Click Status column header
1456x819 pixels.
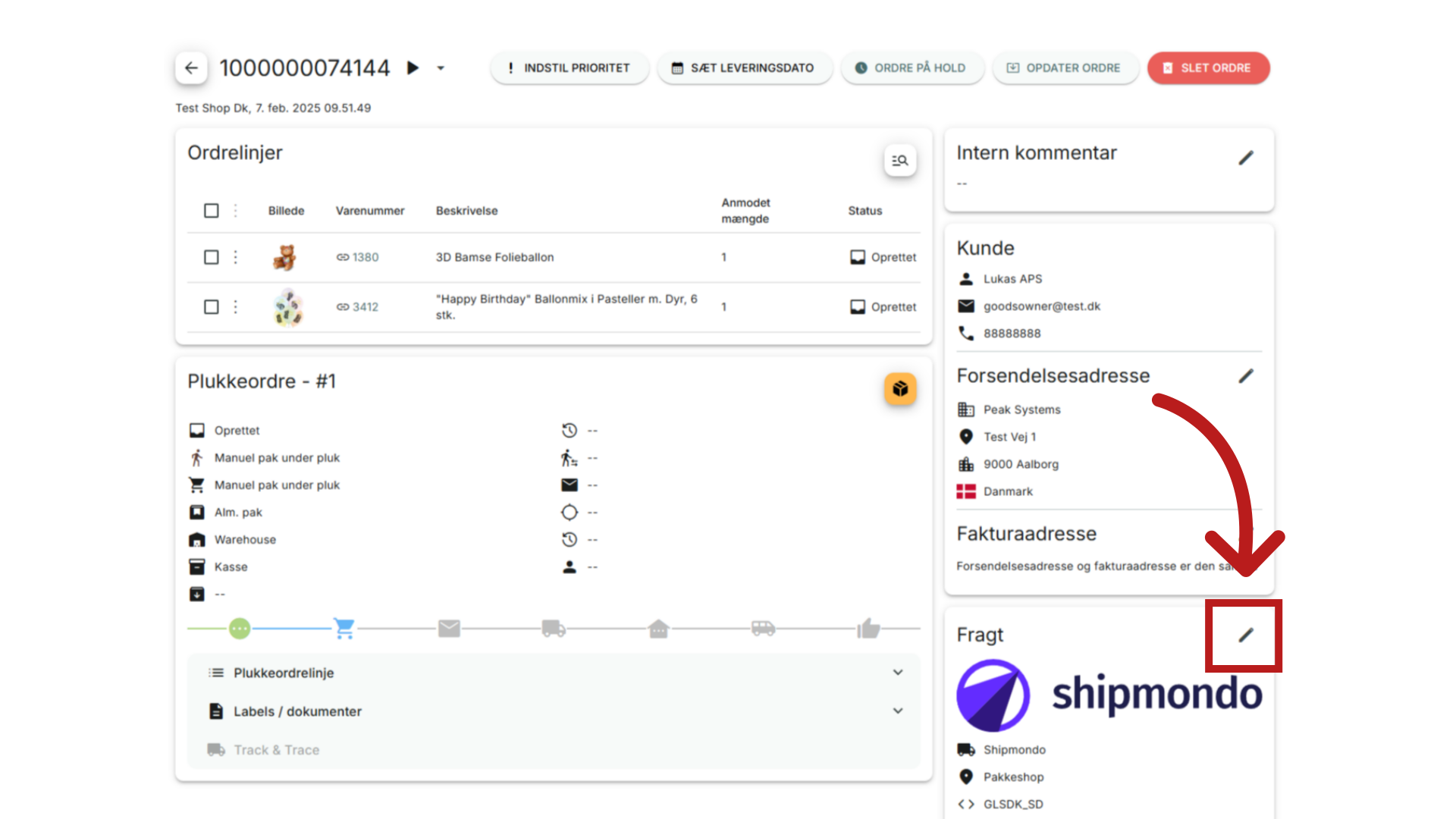[864, 211]
